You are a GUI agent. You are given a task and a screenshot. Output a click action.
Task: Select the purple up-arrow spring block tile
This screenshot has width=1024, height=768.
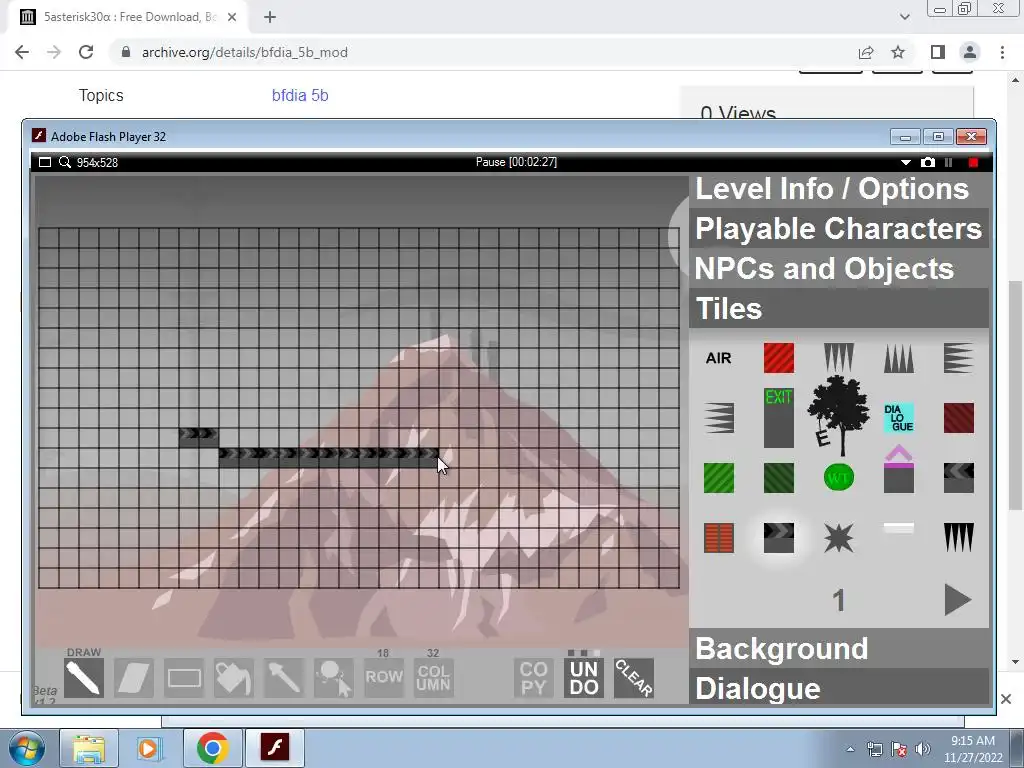(x=899, y=470)
